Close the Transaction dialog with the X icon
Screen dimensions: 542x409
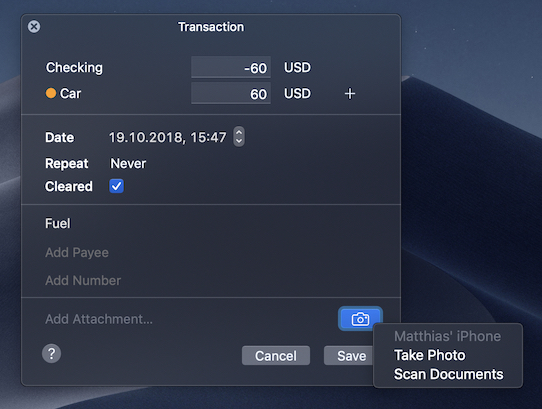[x=34, y=27]
